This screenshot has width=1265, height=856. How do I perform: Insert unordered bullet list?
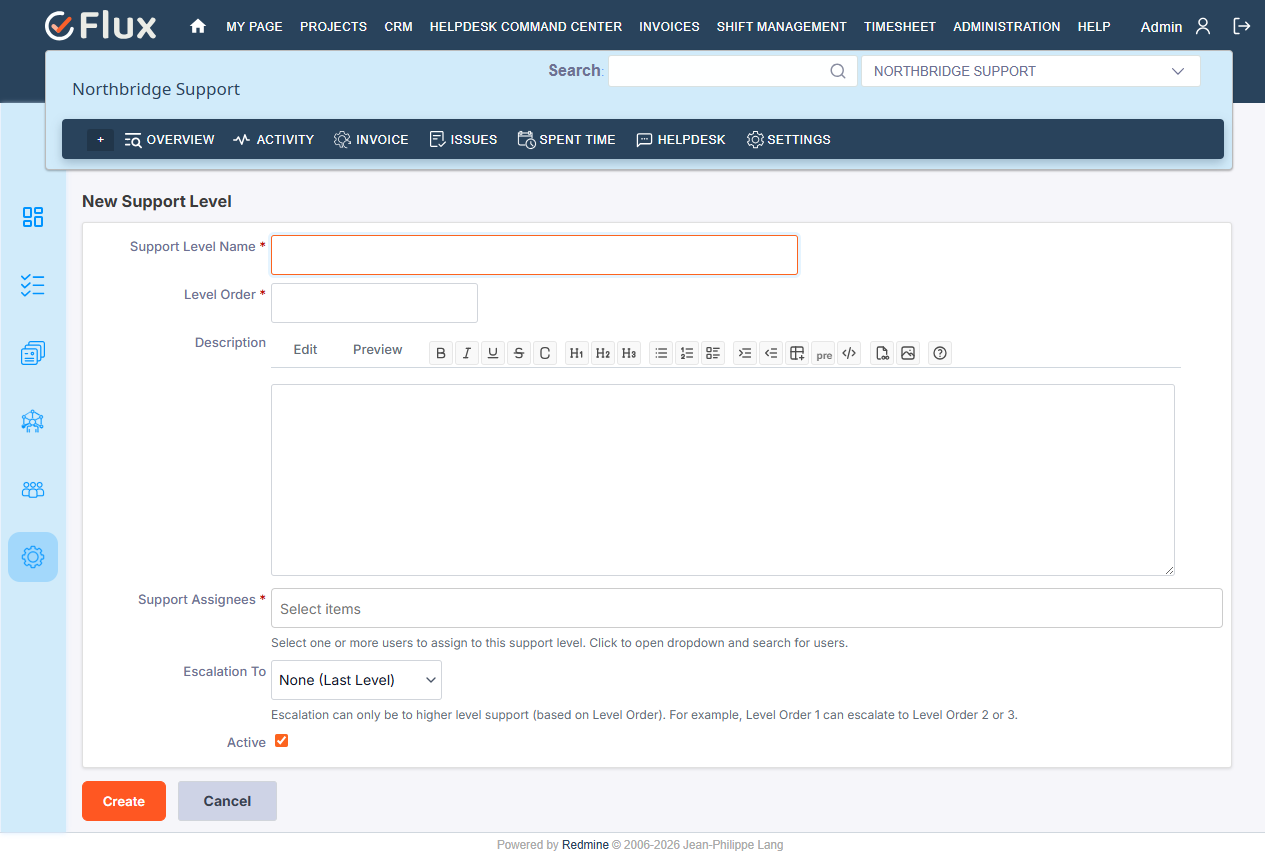pyautogui.click(x=661, y=353)
